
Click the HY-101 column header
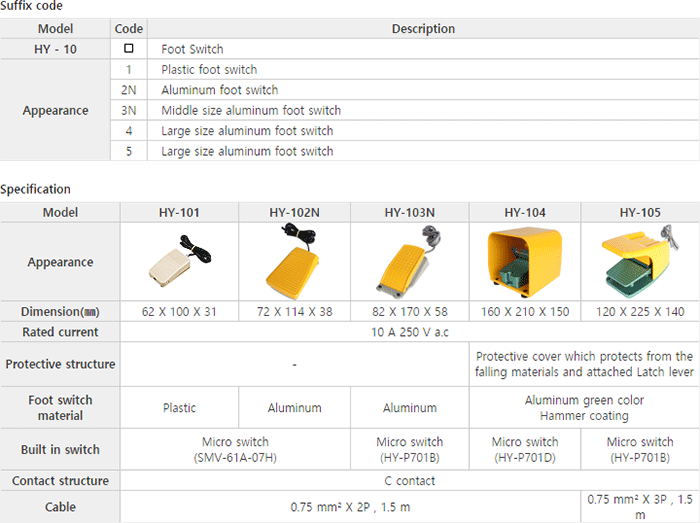coord(179,212)
